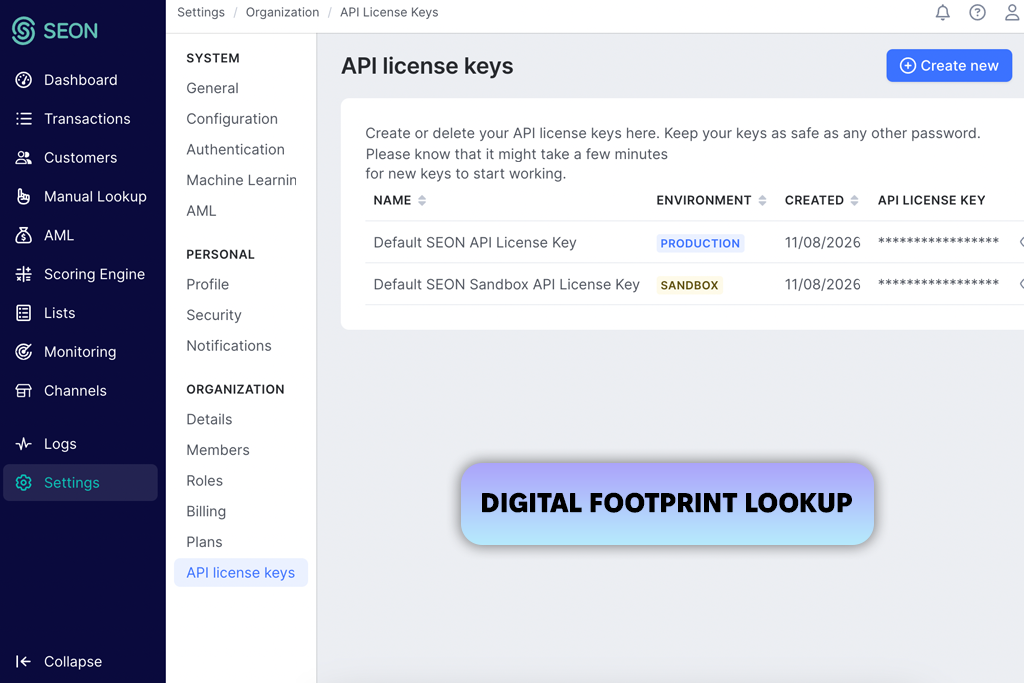Open notifications bell icon
The height and width of the screenshot is (683, 1024).
pyautogui.click(x=942, y=12)
